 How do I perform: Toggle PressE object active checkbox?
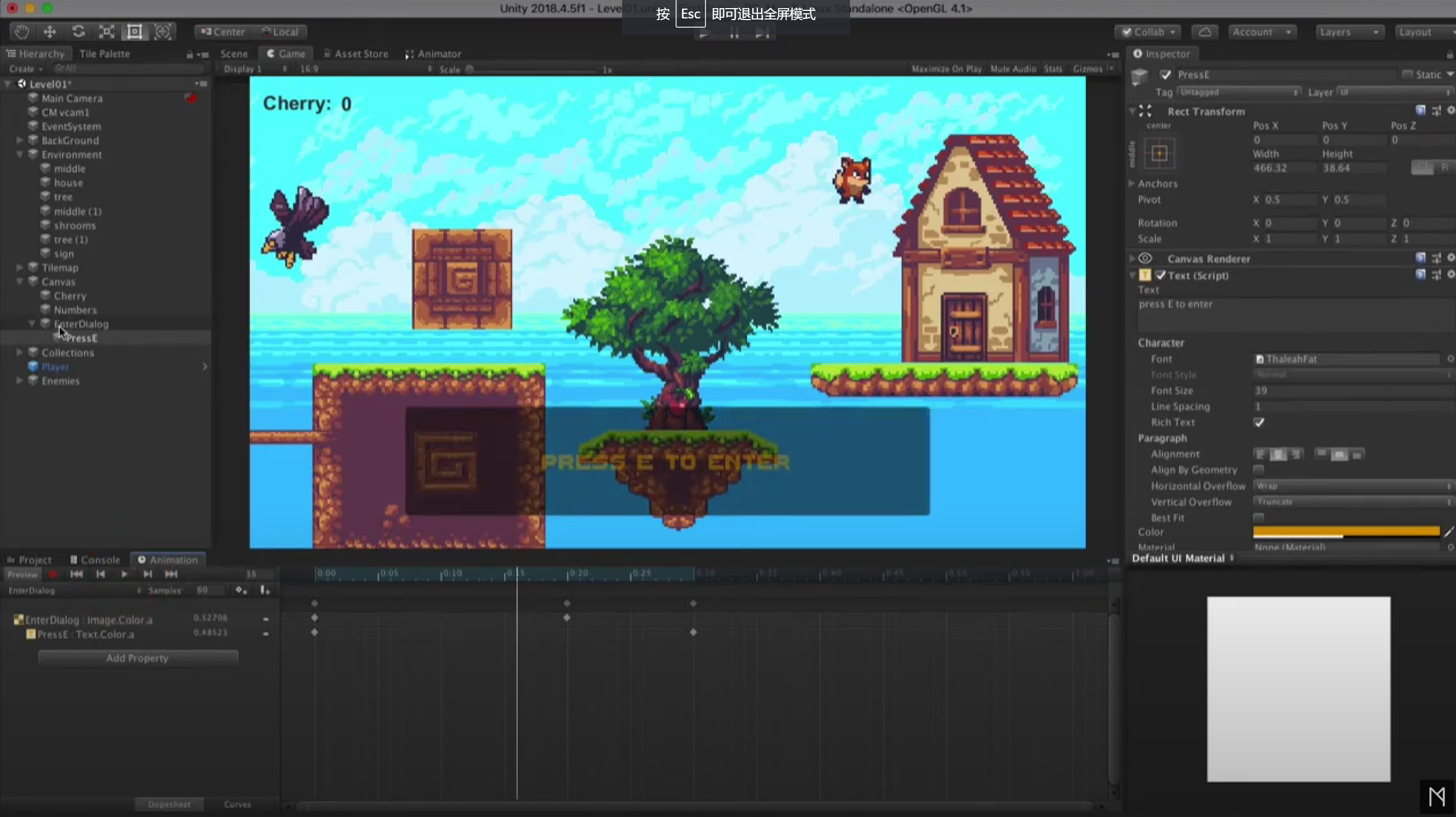pos(1166,75)
